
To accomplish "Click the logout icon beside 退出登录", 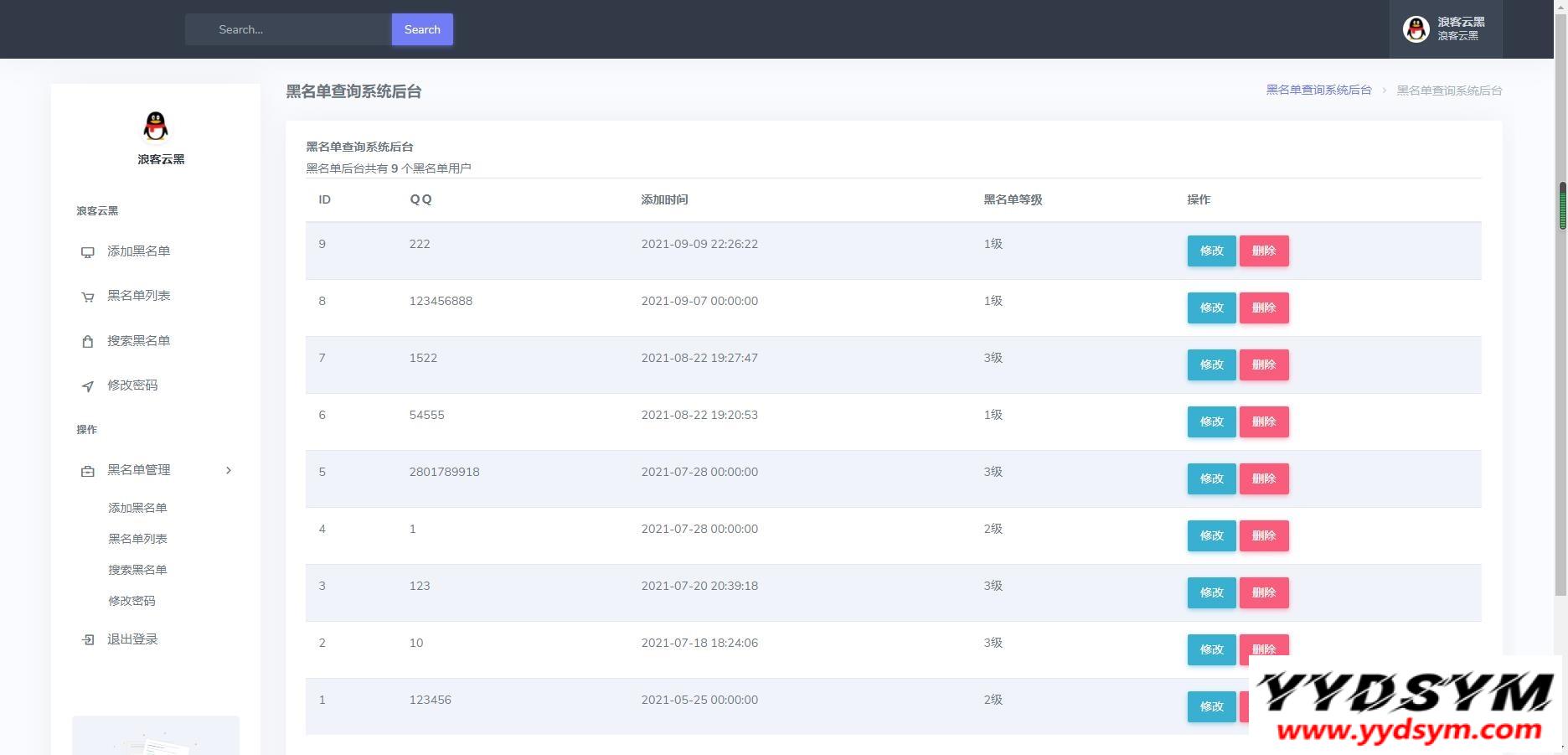I will click(x=87, y=640).
